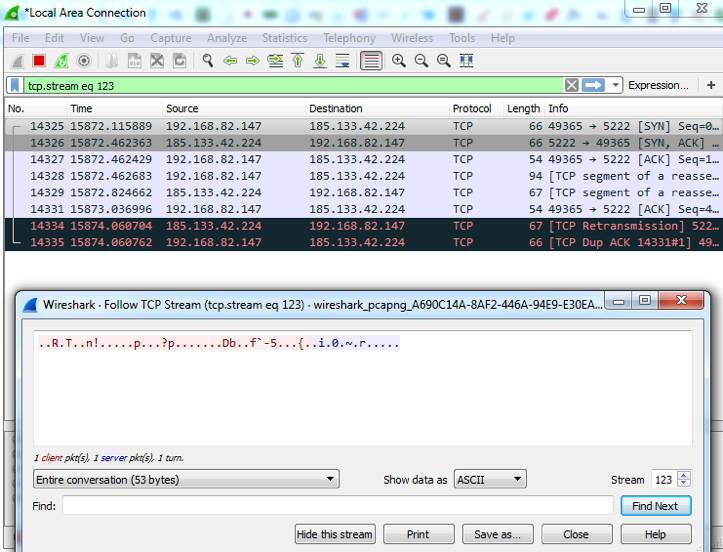Stop capturing packets with red square icon
The image size is (723, 552).
pyautogui.click(x=39, y=60)
